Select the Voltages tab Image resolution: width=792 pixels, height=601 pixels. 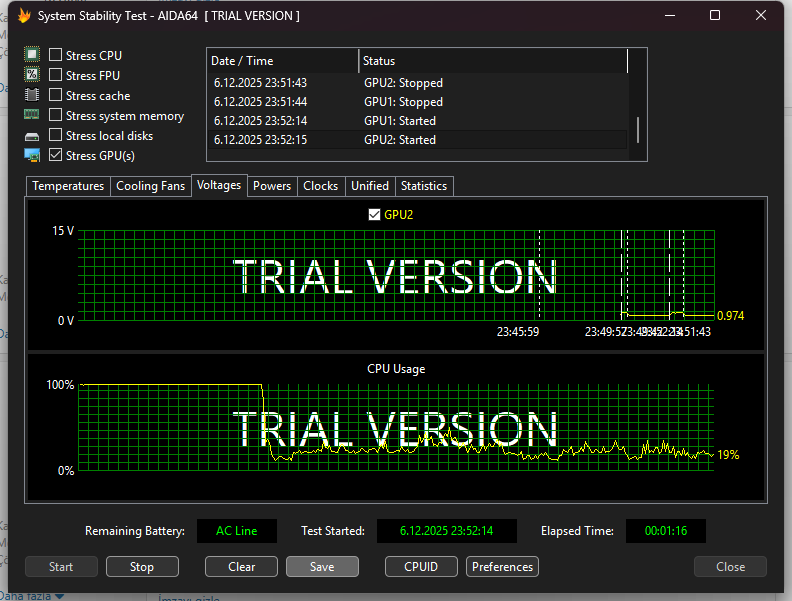click(219, 185)
